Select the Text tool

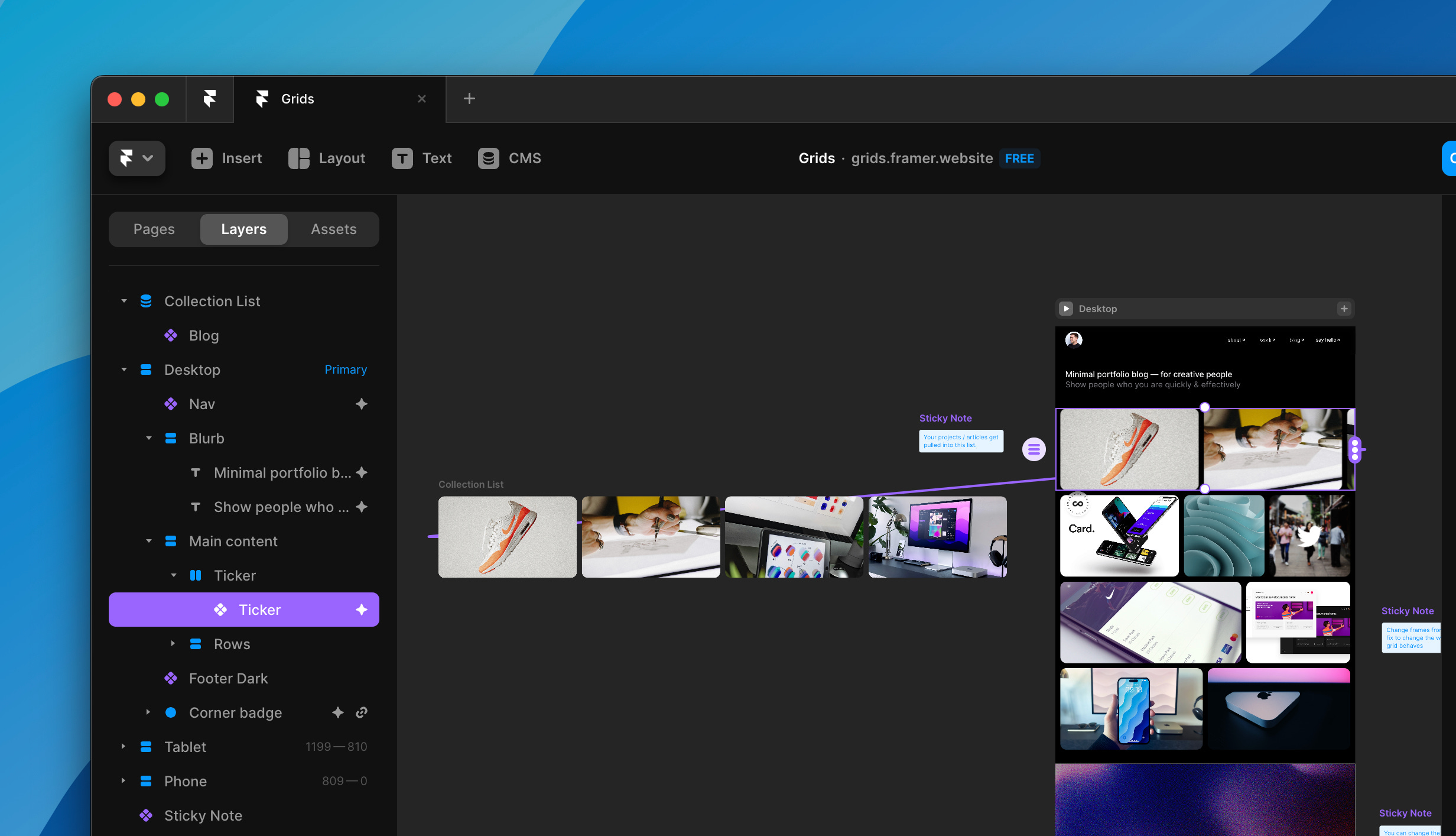coord(421,158)
